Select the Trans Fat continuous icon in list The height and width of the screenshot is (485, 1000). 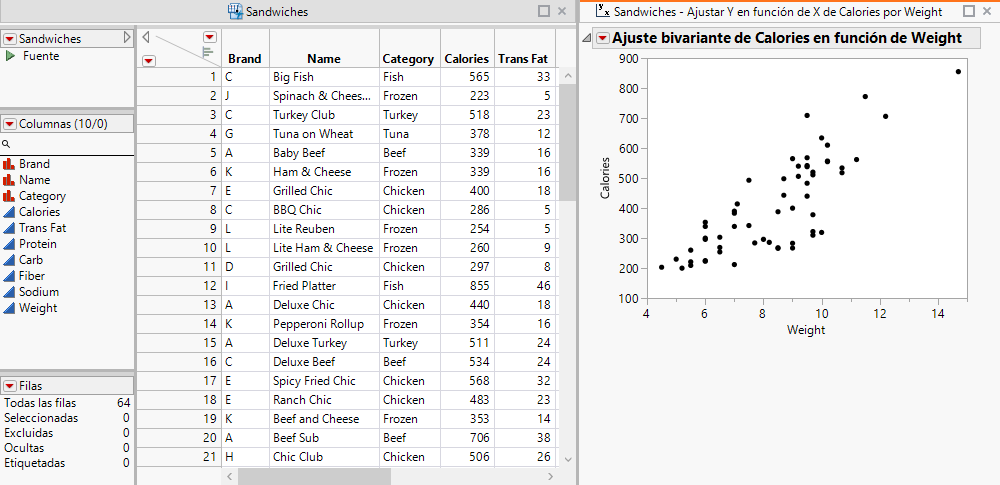coord(9,228)
